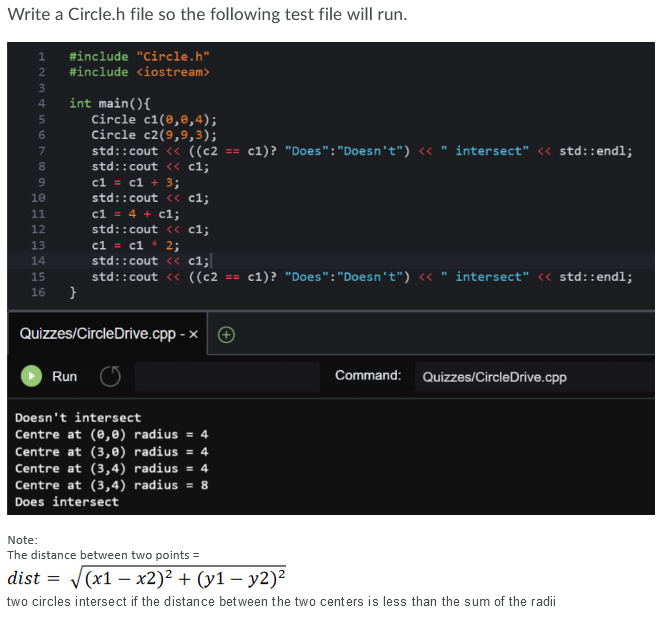Click 'Does intersect' output line
The width and height of the screenshot is (670, 626).
(x=67, y=502)
